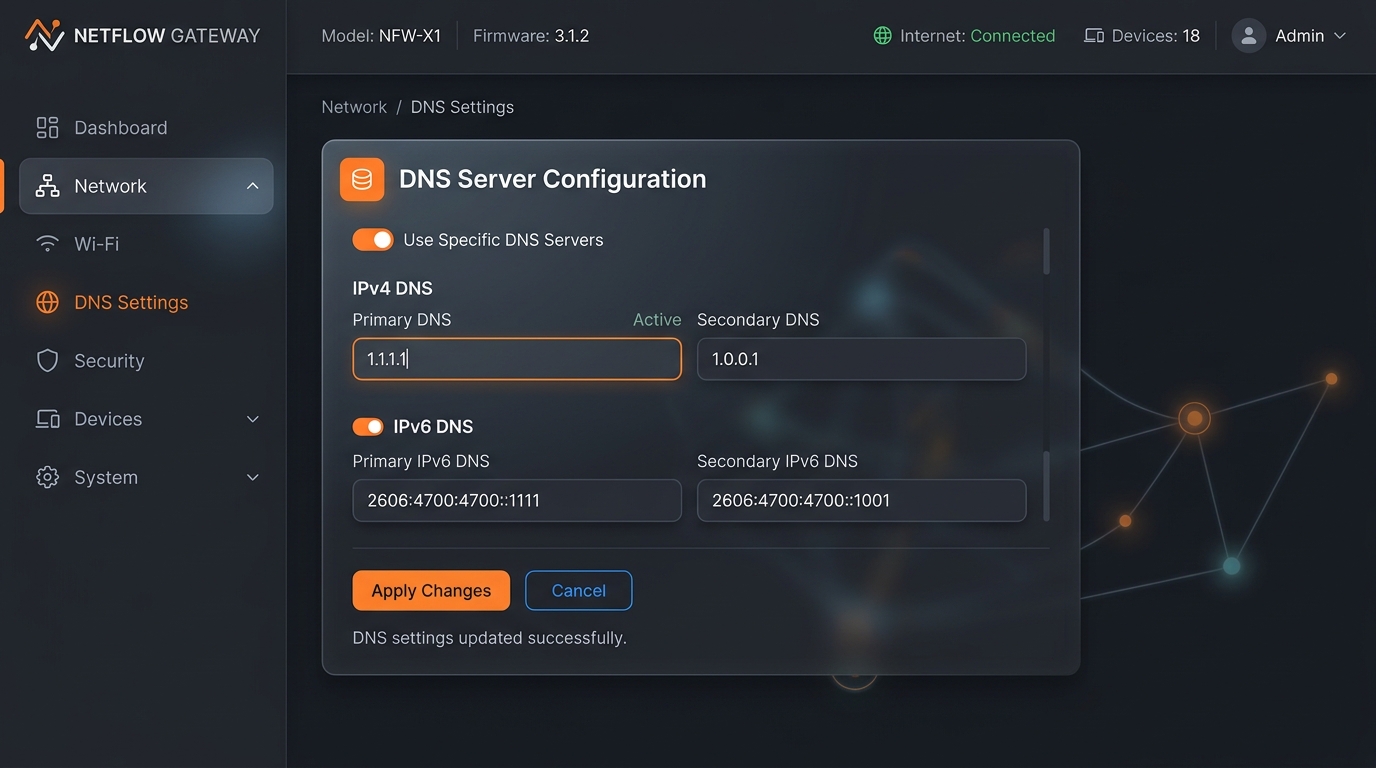Click the Dashboard grid icon
Screen dimensions: 1376x768
pyautogui.click(x=47, y=128)
